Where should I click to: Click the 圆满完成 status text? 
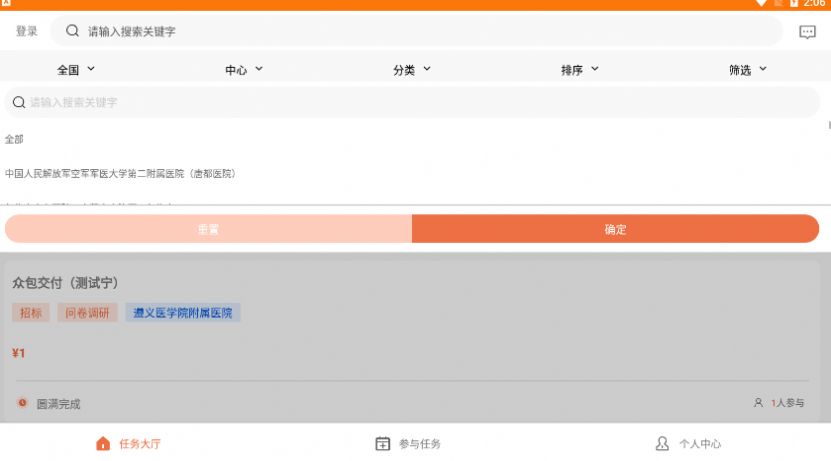58,404
